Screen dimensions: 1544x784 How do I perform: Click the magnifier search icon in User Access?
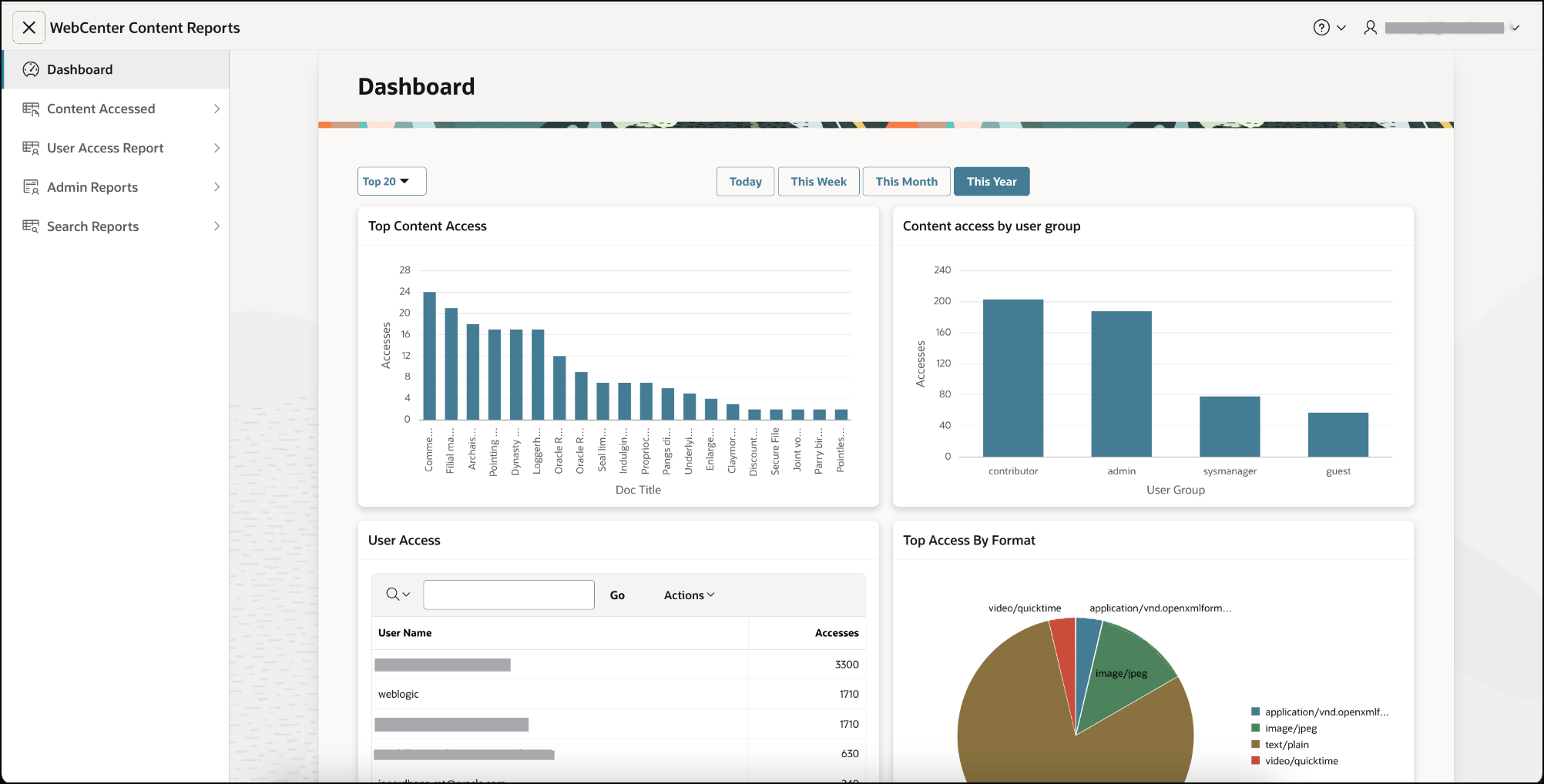click(393, 595)
